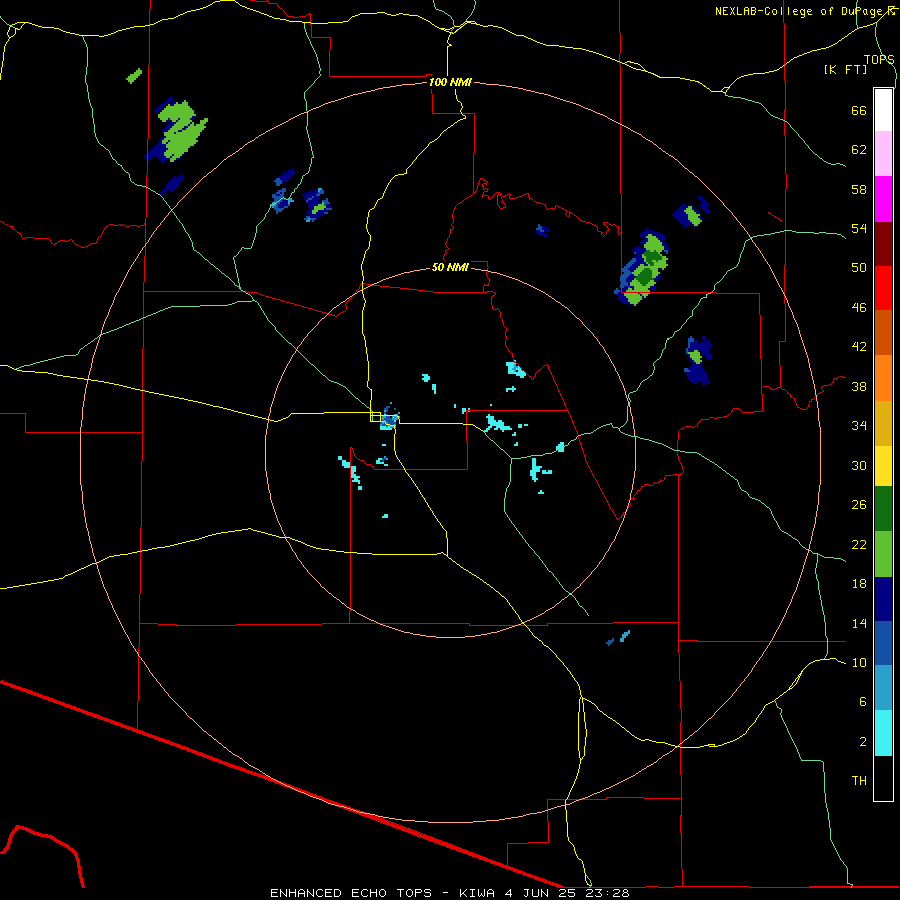Click the navy blue swatch in the scale
Screen dimensions: 900x900
coord(883,599)
